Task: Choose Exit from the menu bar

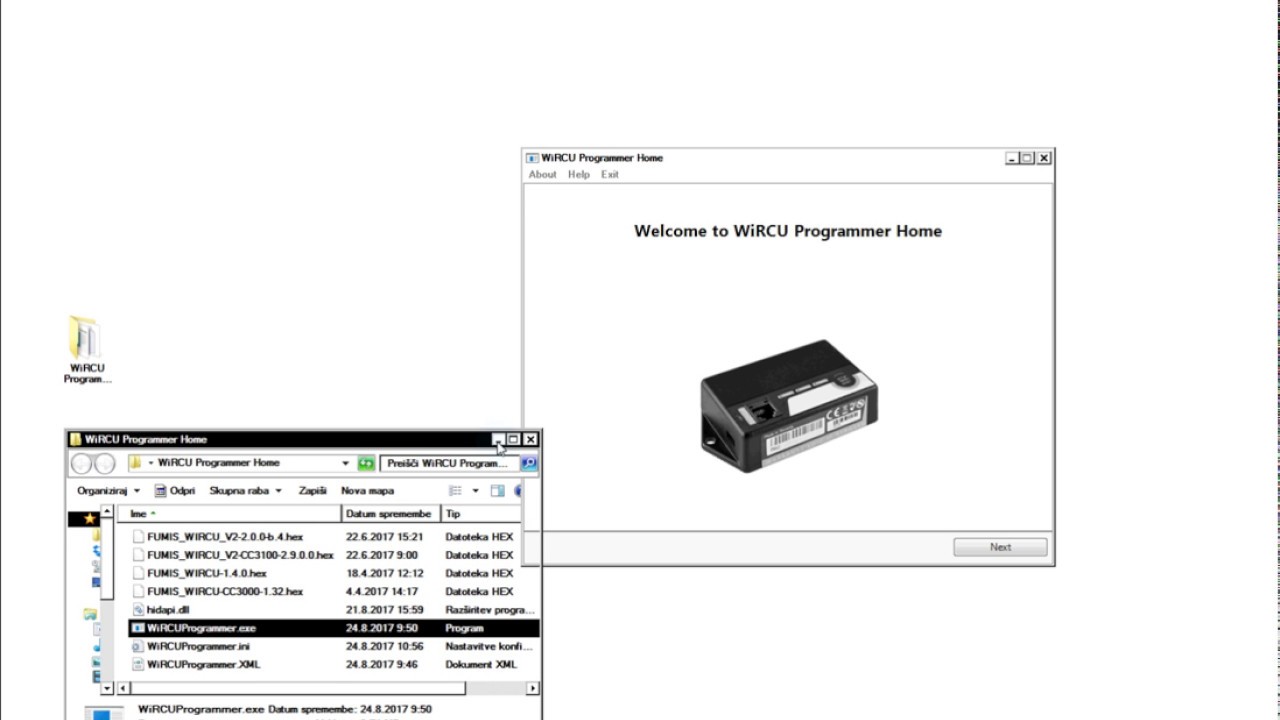Action: pos(610,174)
